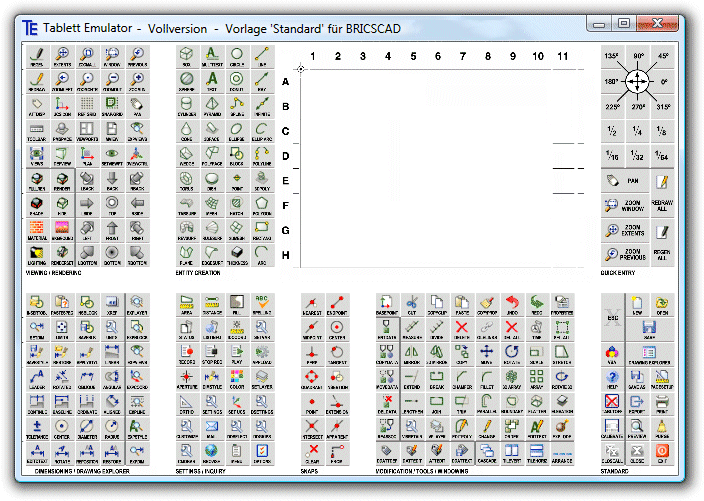
Task: Open the Mail envelope icon
Action: point(212,429)
